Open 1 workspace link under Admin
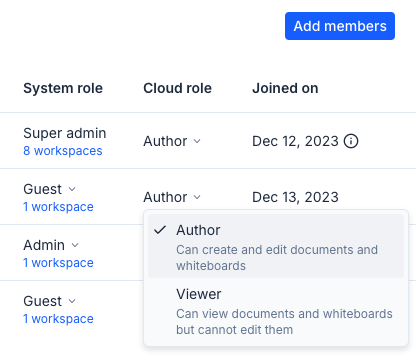 click(58, 263)
